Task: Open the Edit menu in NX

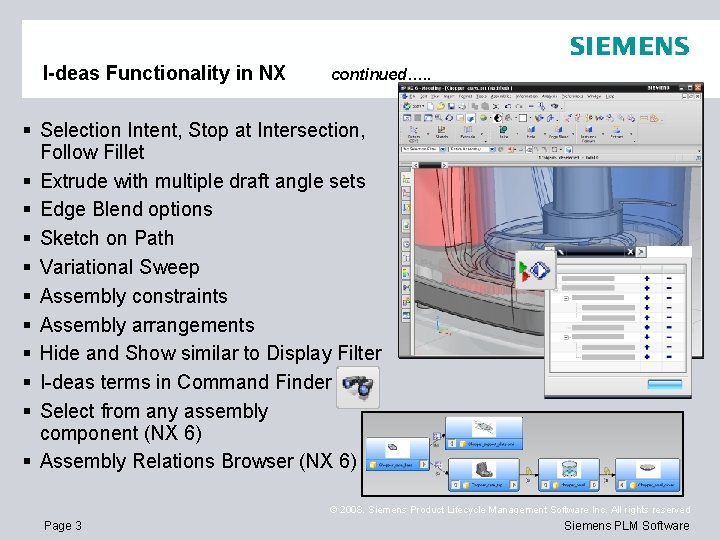Action: point(423,96)
